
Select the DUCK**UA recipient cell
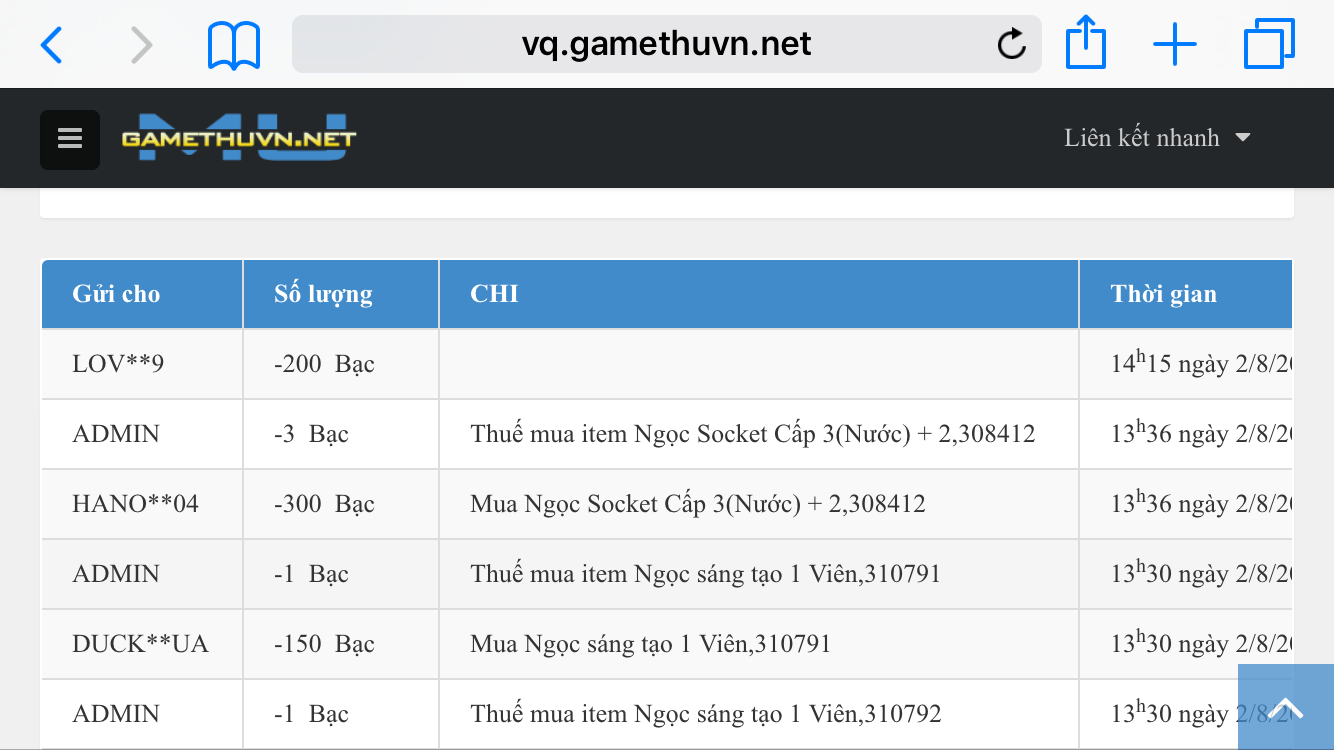coord(140,644)
